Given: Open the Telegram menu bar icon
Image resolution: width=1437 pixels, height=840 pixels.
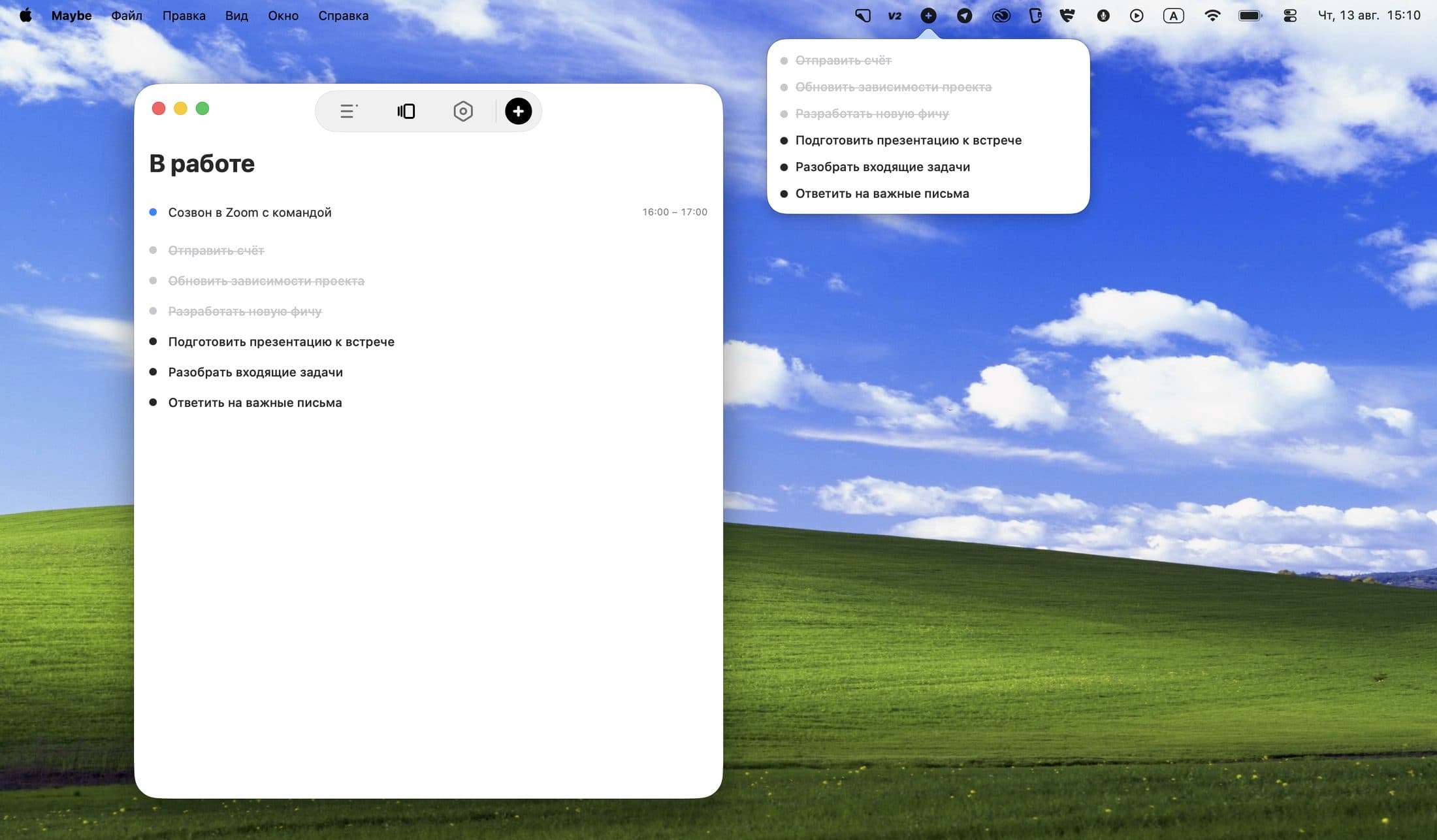Looking at the screenshot, I should (964, 16).
